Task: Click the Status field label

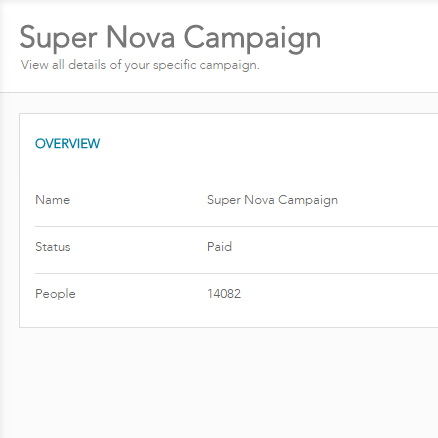Action: [x=53, y=247]
